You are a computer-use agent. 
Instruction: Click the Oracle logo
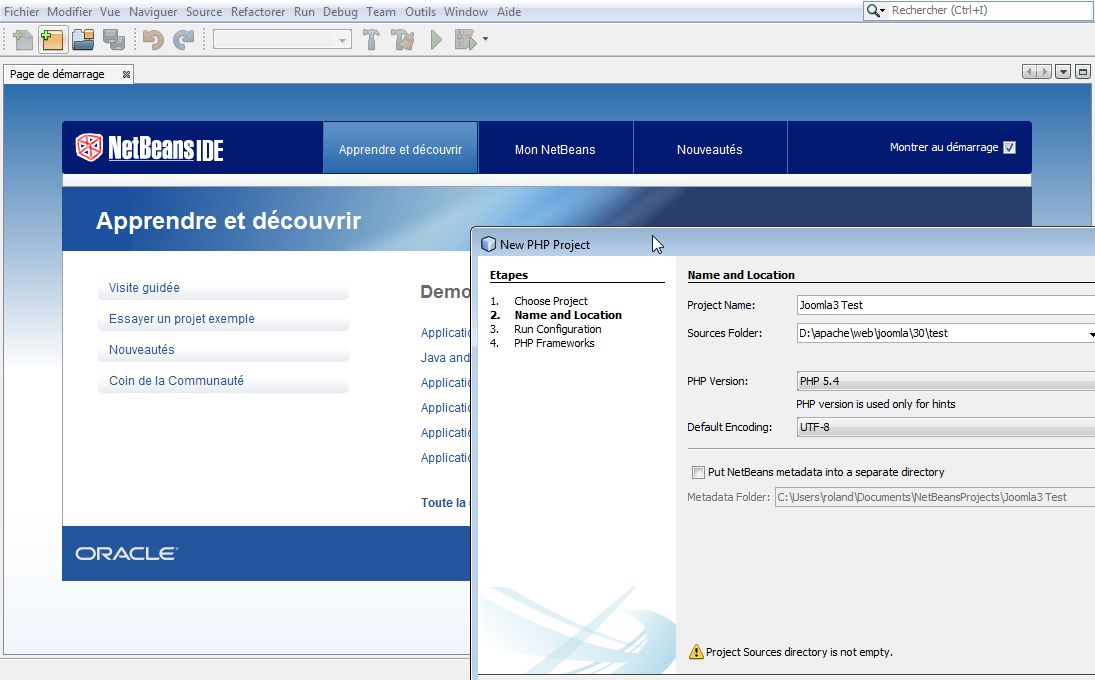[x=126, y=554]
